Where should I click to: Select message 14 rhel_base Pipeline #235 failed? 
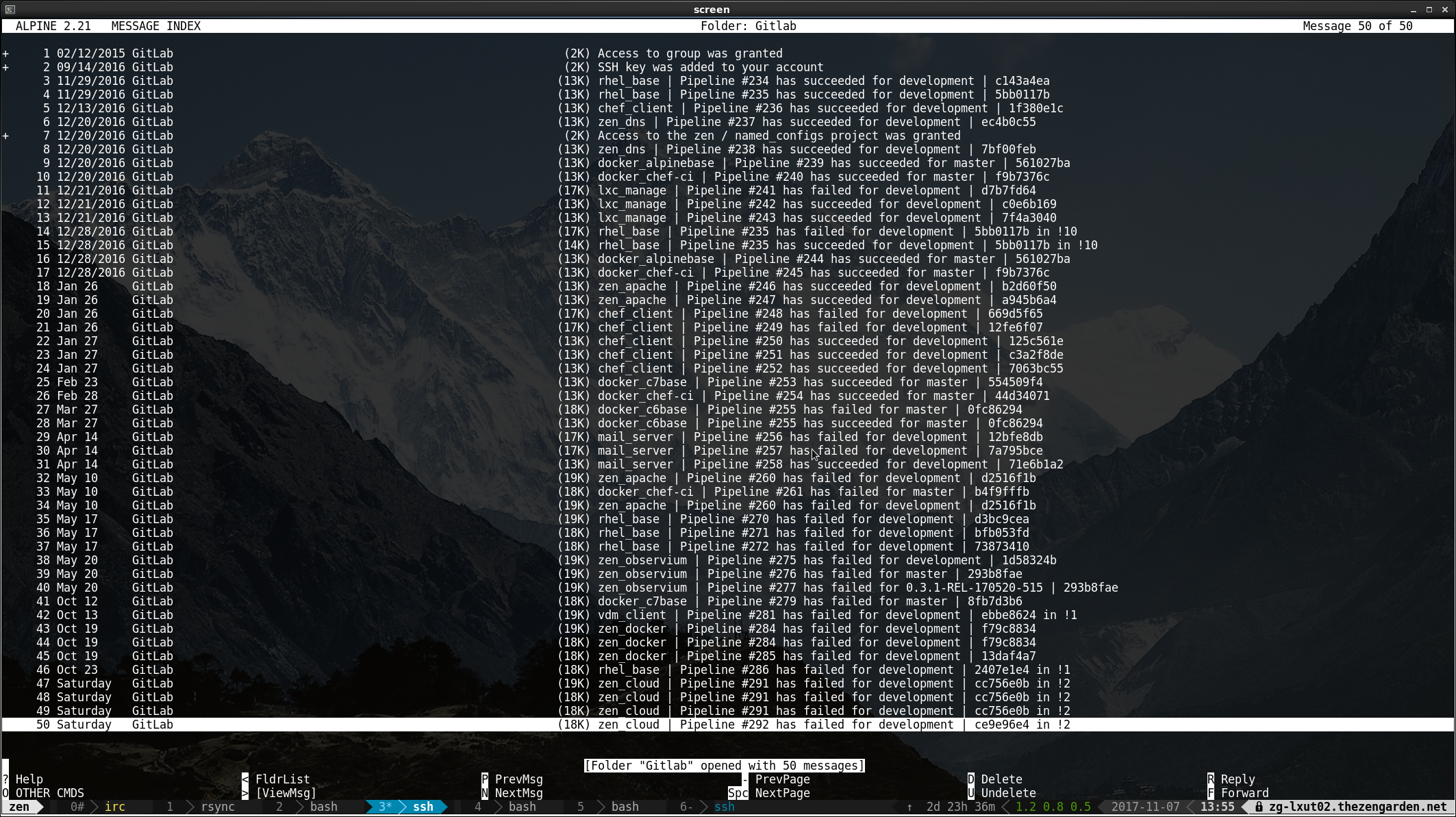728,231
